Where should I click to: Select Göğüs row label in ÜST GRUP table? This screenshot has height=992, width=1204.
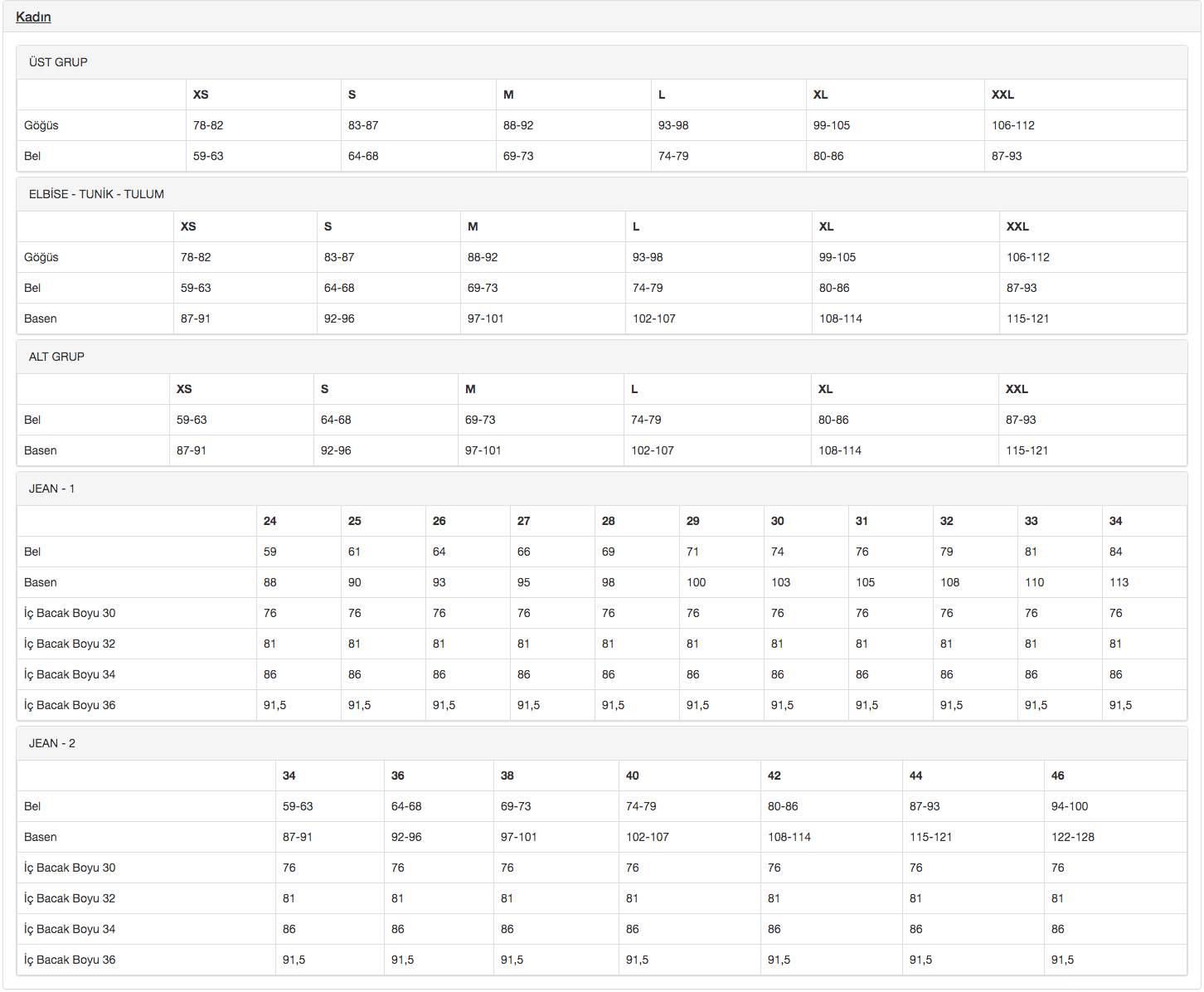click(x=41, y=125)
